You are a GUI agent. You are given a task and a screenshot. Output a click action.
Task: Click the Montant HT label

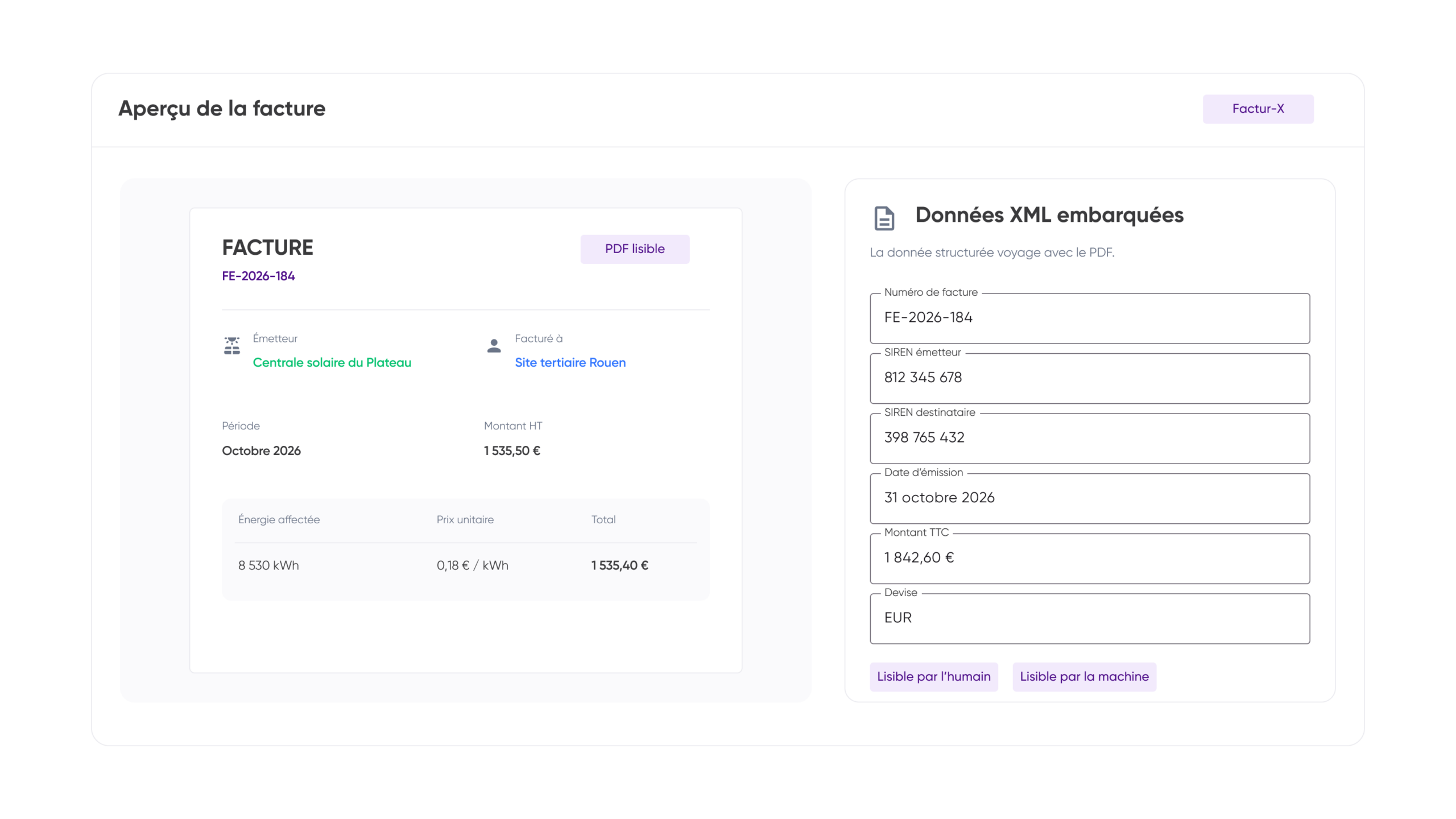[x=512, y=426]
